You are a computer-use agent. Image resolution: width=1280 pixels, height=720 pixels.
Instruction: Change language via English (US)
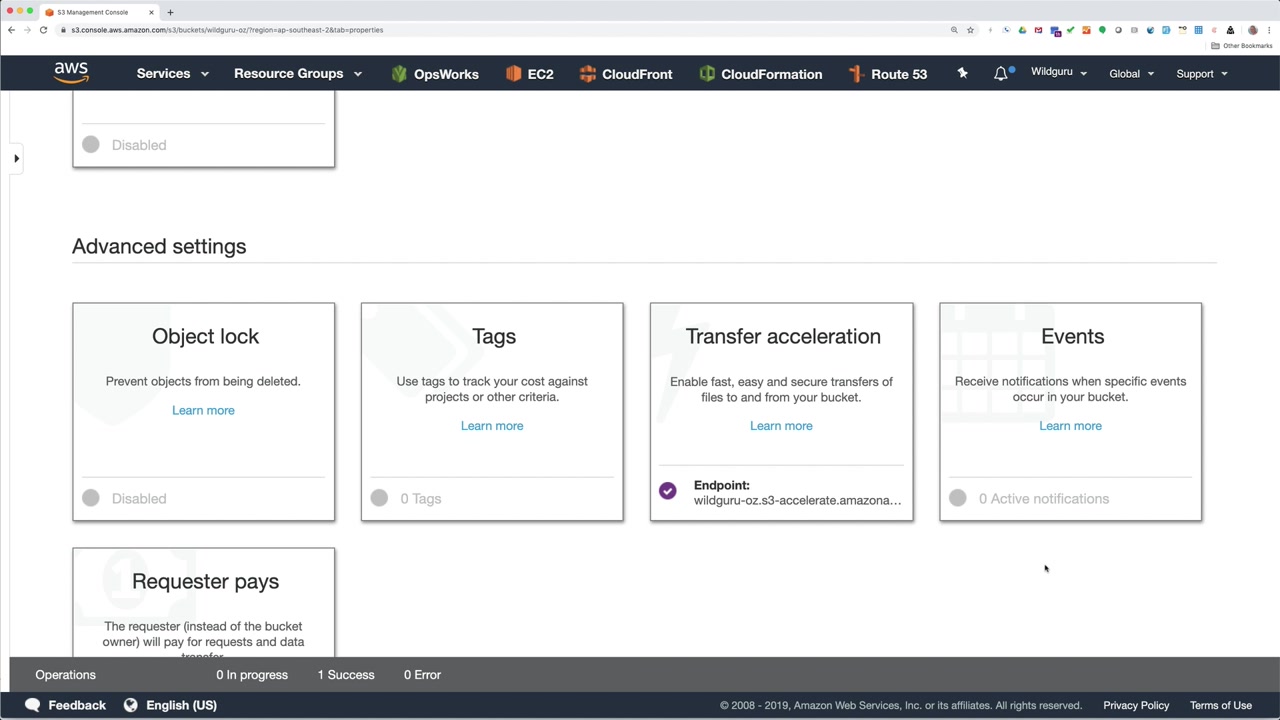[x=170, y=705]
